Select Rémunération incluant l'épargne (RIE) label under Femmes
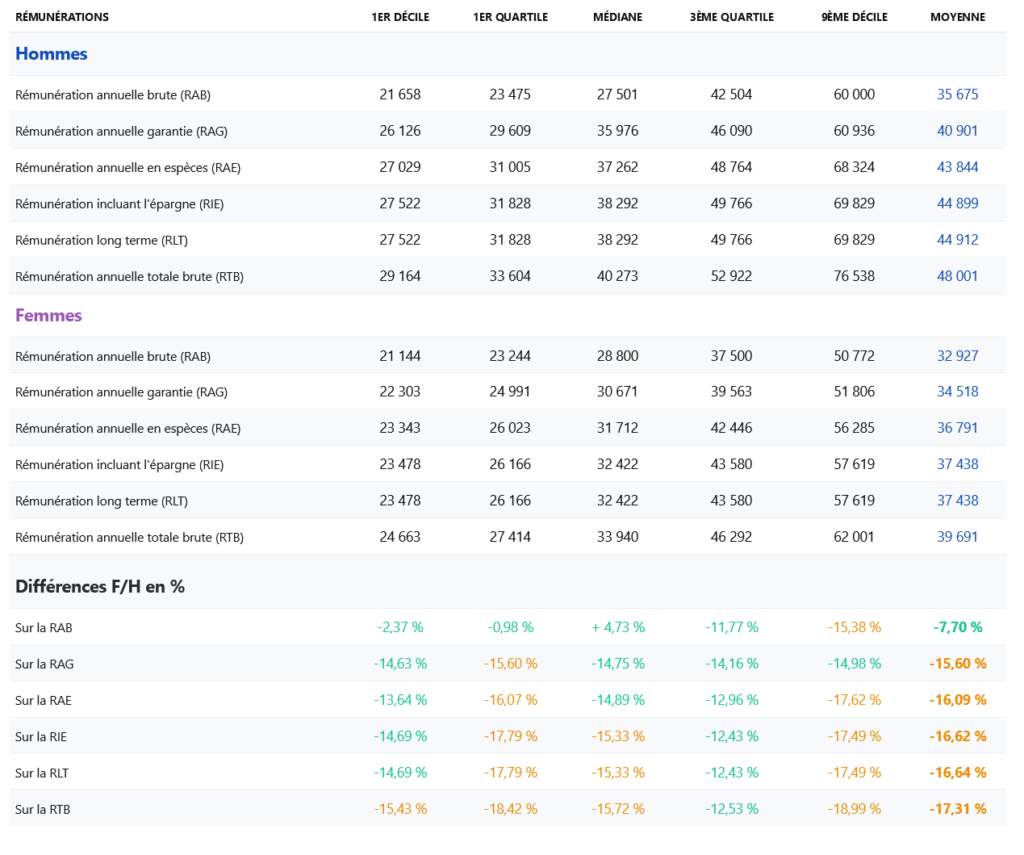The height and width of the screenshot is (855, 1024). tap(120, 464)
